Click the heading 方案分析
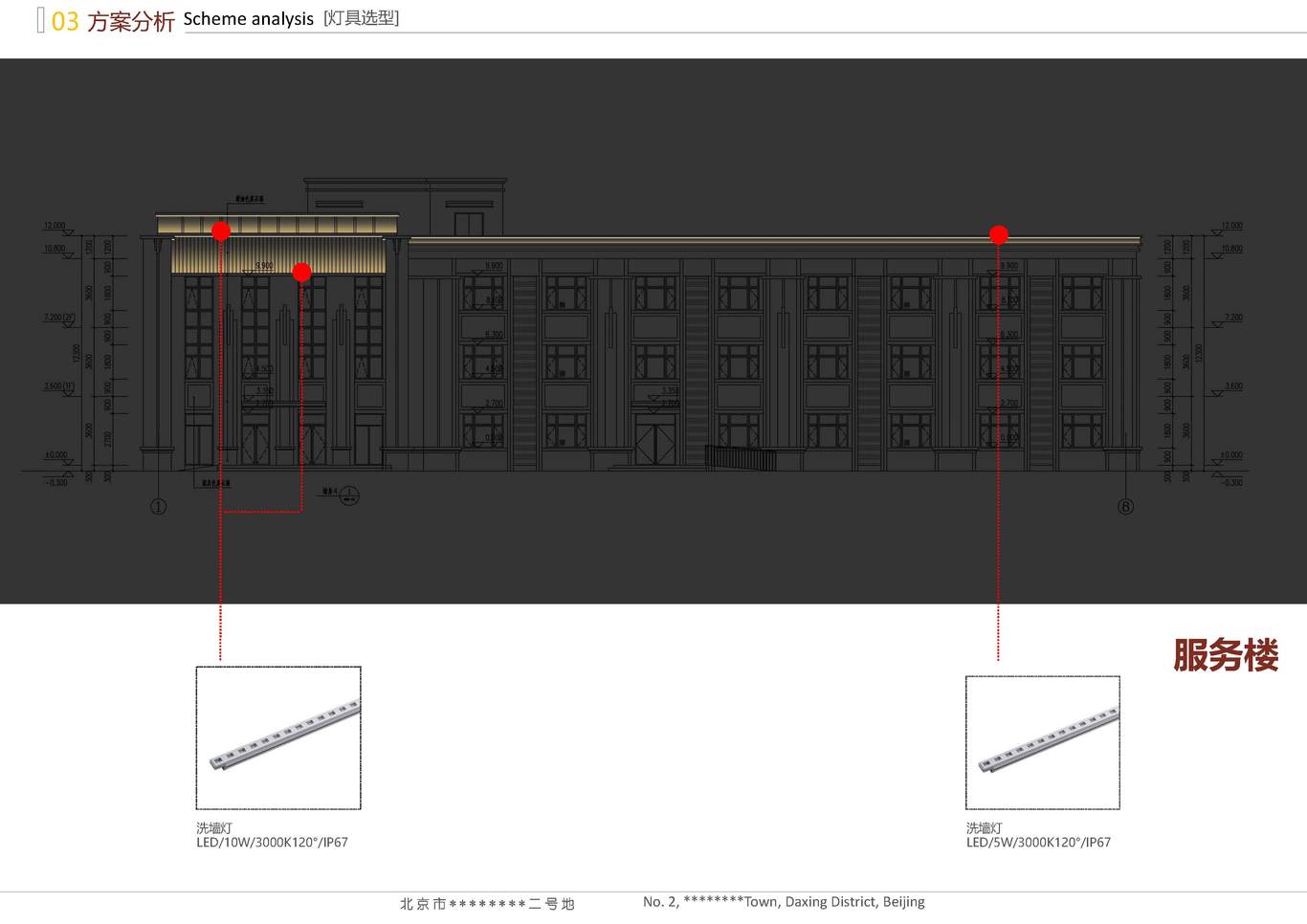The height and width of the screenshot is (924, 1307). click(x=131, y=21)
